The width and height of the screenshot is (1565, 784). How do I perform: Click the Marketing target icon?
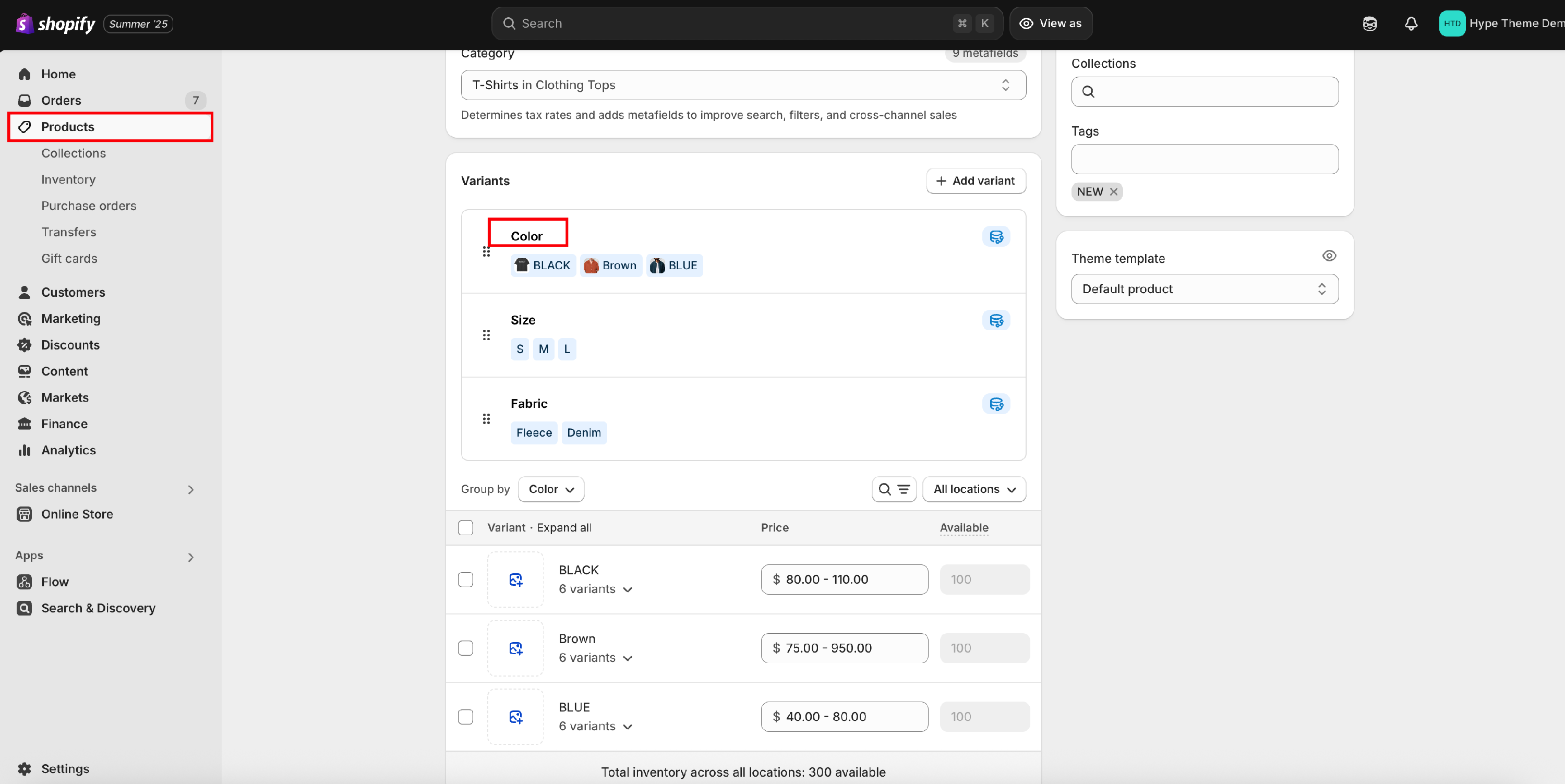tap(25, 319)
